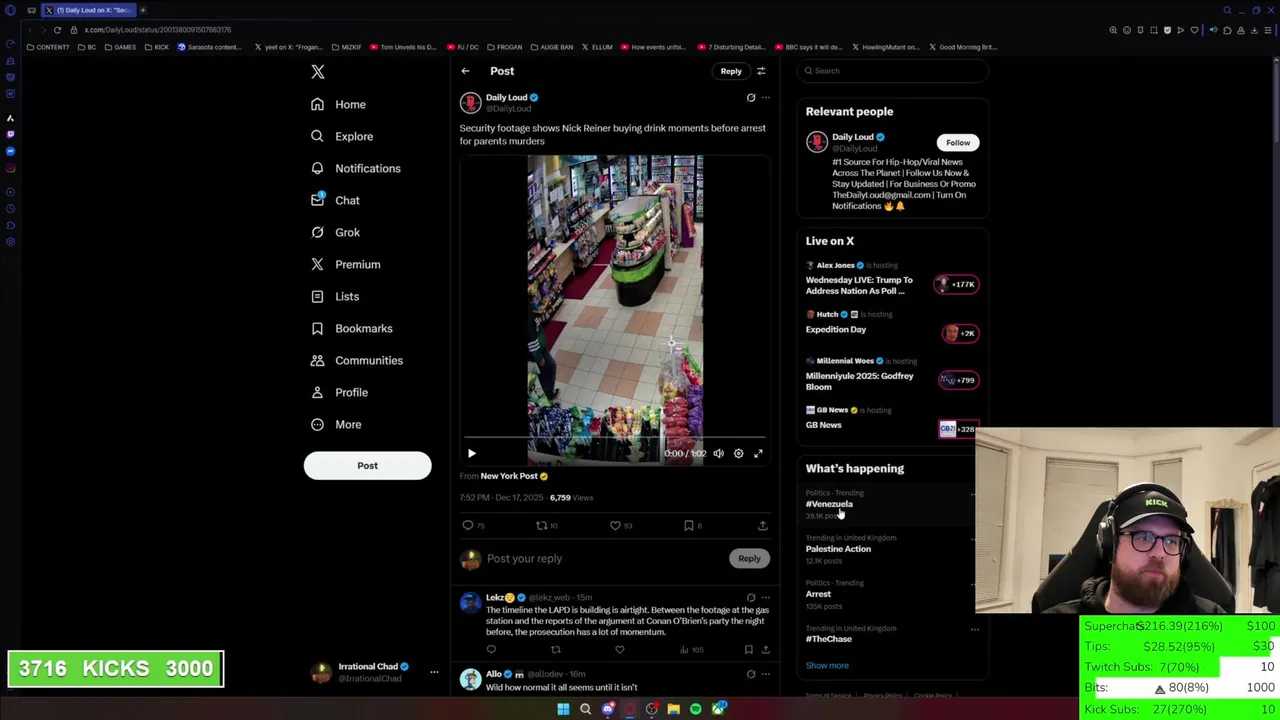Open a new browser tab
The height and width of the screenshot is (720, 1280).
pyautogui.click(x=142, y=10)
